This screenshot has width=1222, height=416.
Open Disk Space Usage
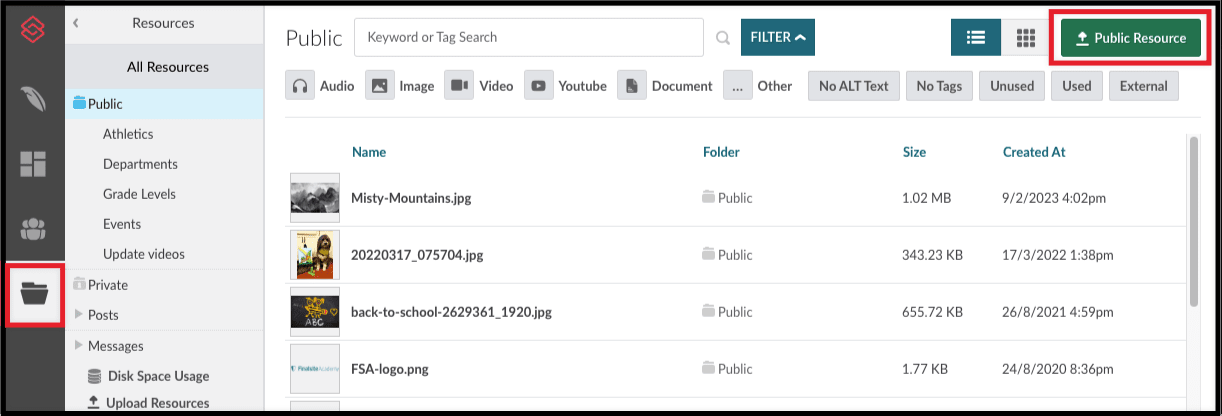pyautogui.click(x=149, y=376)
